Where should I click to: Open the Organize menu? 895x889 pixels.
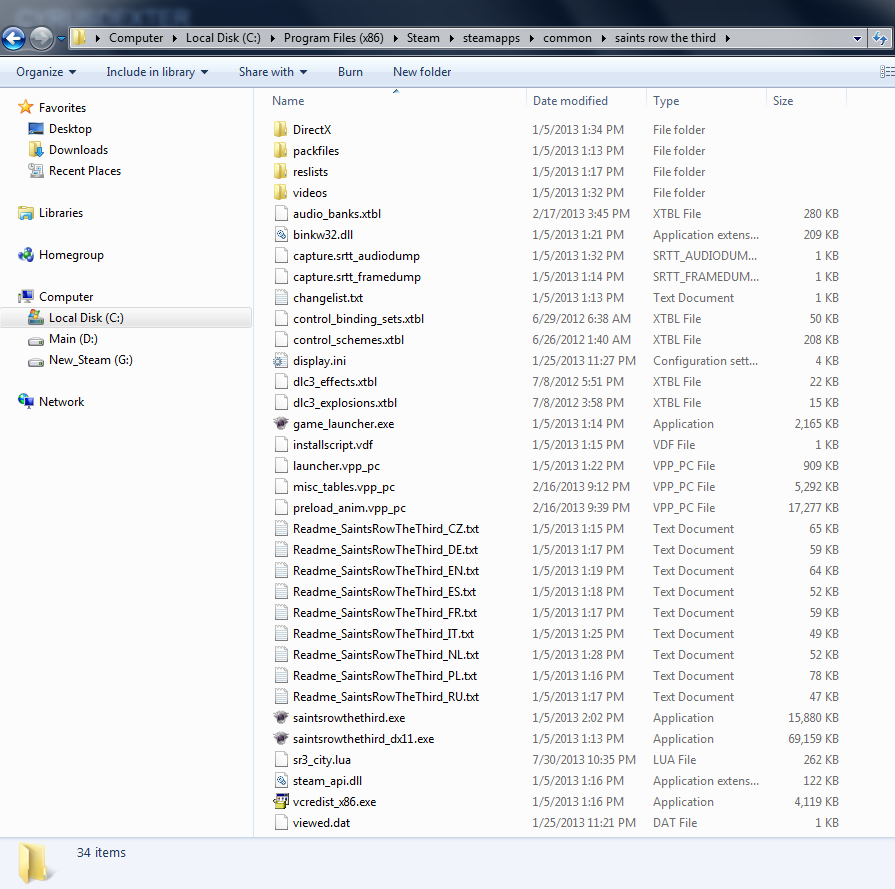[46, 72]
